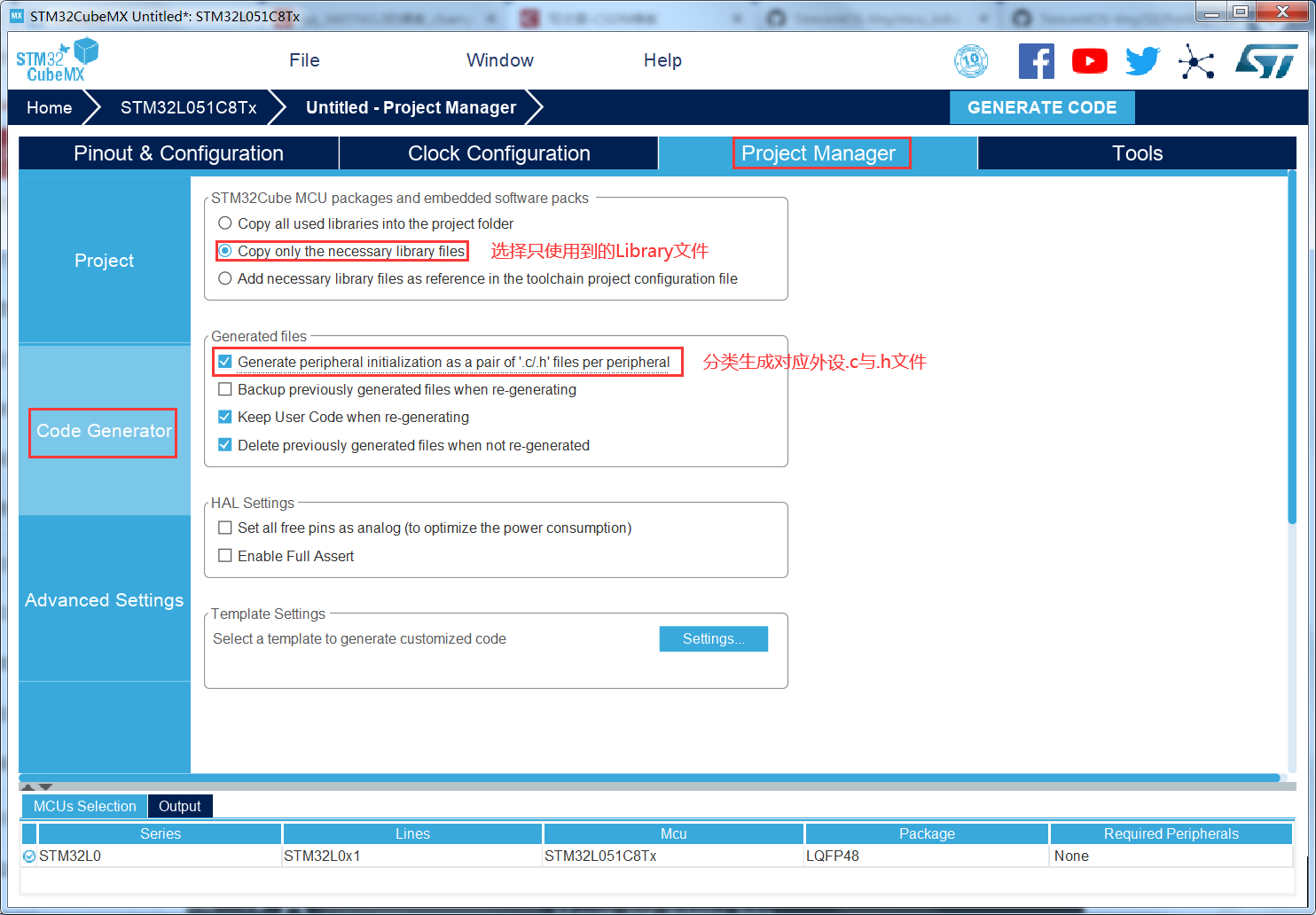Select the STM32L051C8Tx Mcu table cell

(x=673, y=856)
